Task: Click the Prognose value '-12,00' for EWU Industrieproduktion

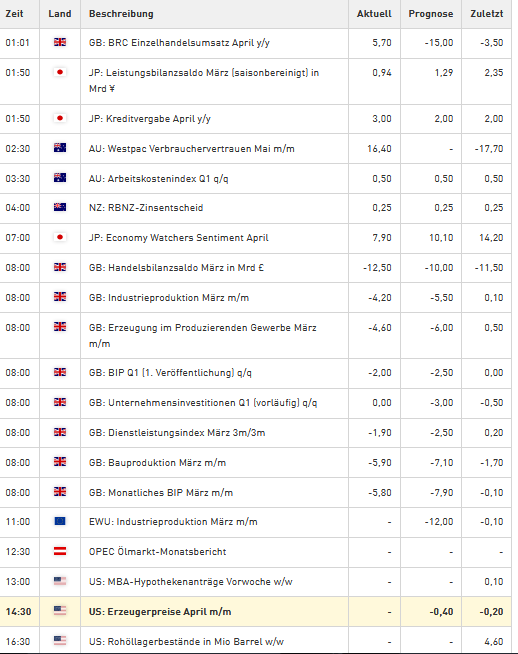Action: tap(439, 522)
